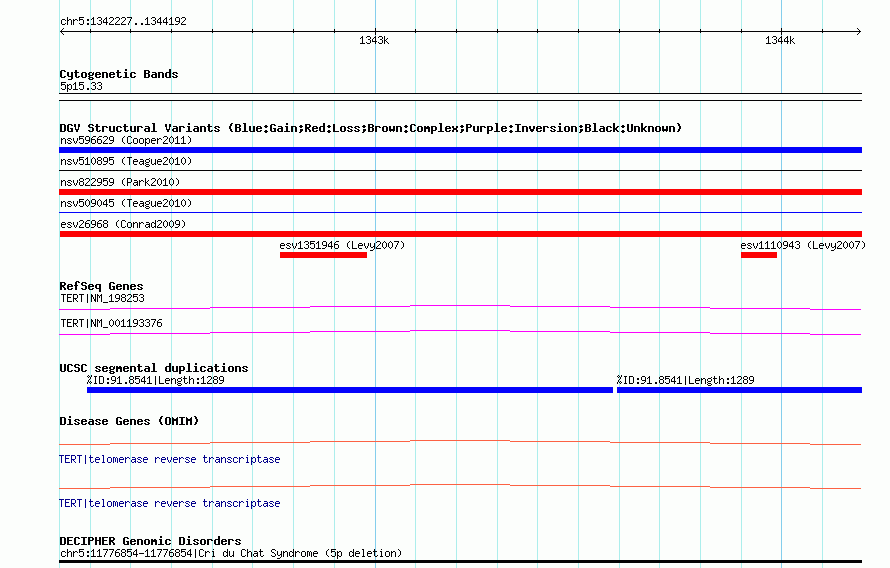Select the thin blue nsv509045 variant line
Screen dimensions: 890x568
tap(460, 212)
